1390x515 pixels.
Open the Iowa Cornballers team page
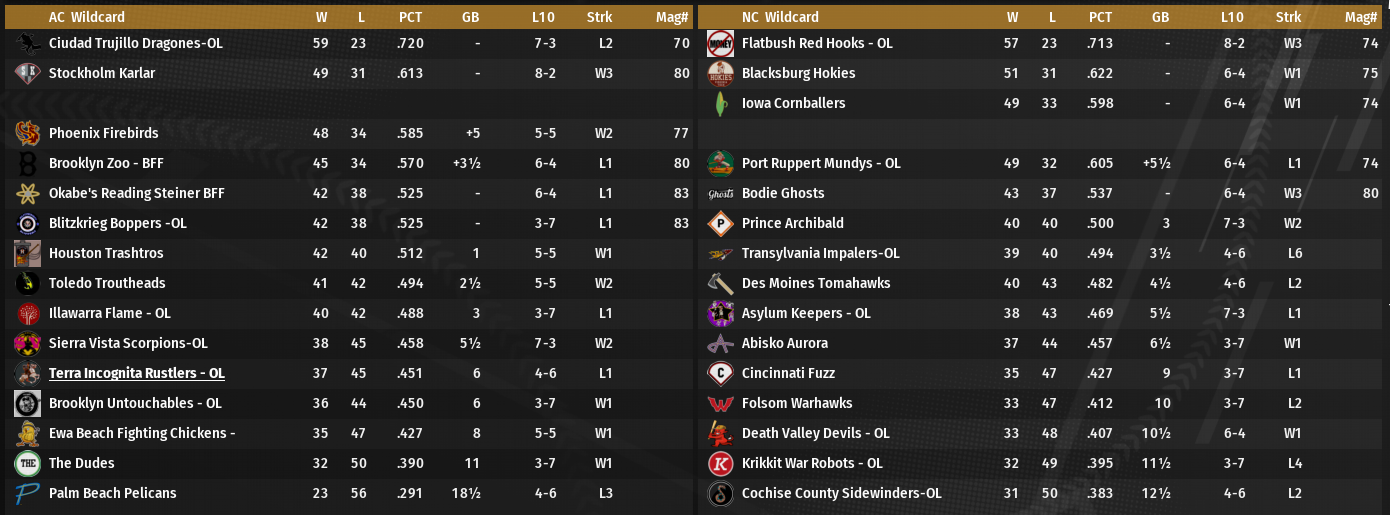click(x=793, y=104)
